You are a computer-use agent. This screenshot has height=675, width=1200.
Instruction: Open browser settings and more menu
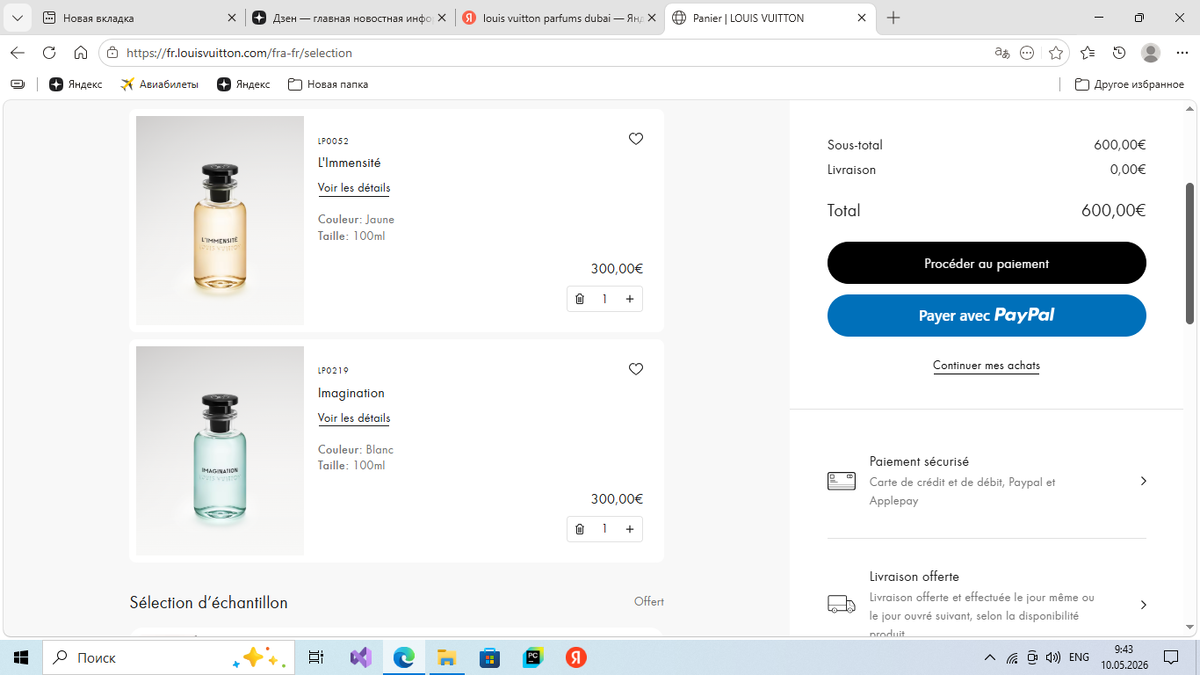click(x=1182, y=53)
